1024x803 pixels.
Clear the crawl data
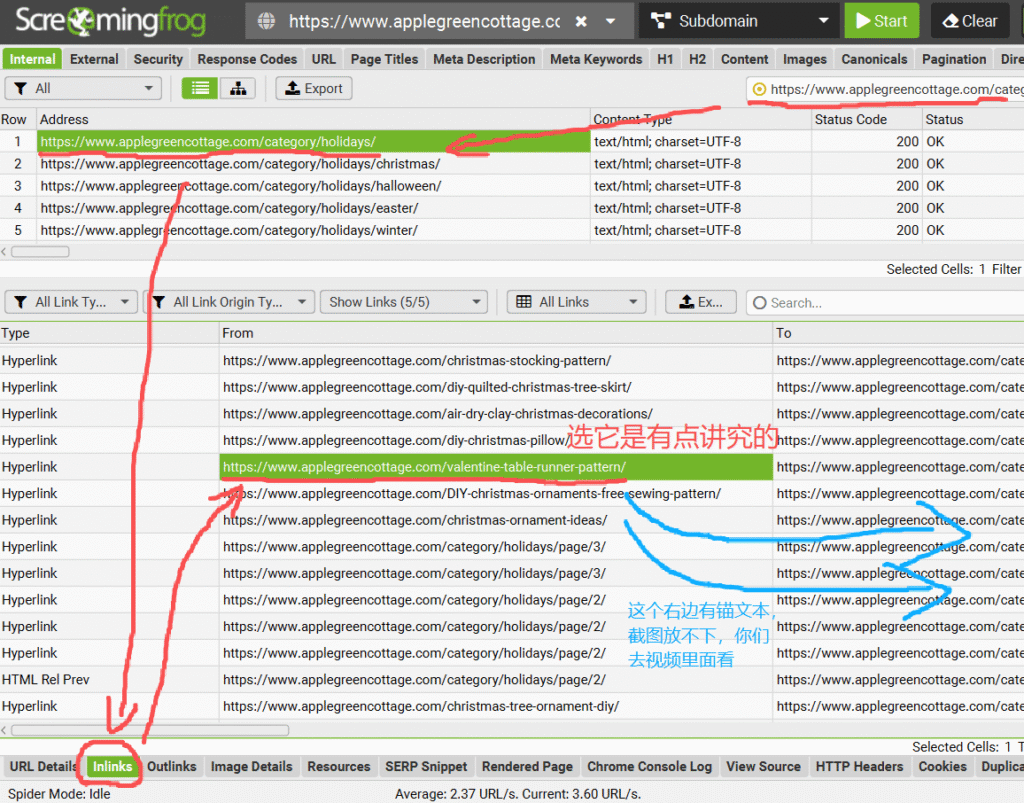tap(970, 21)
